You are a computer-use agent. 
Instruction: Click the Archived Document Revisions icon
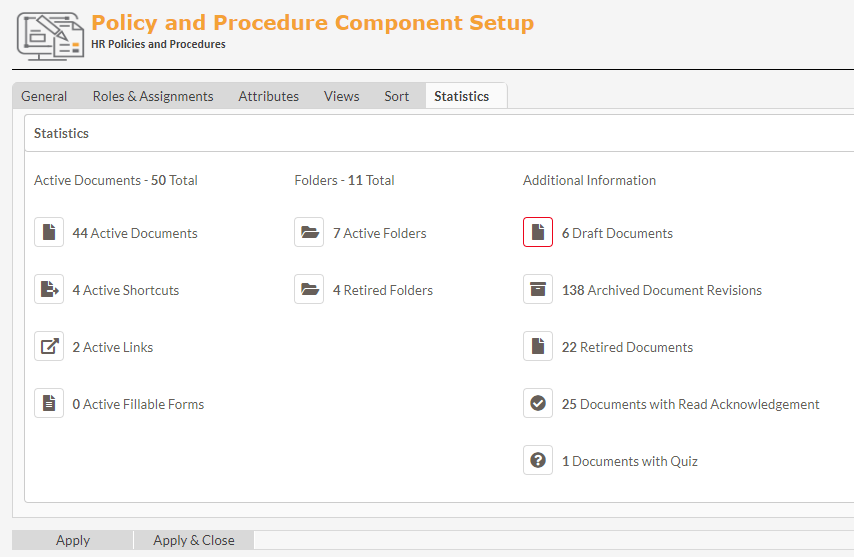coord(538,289)
